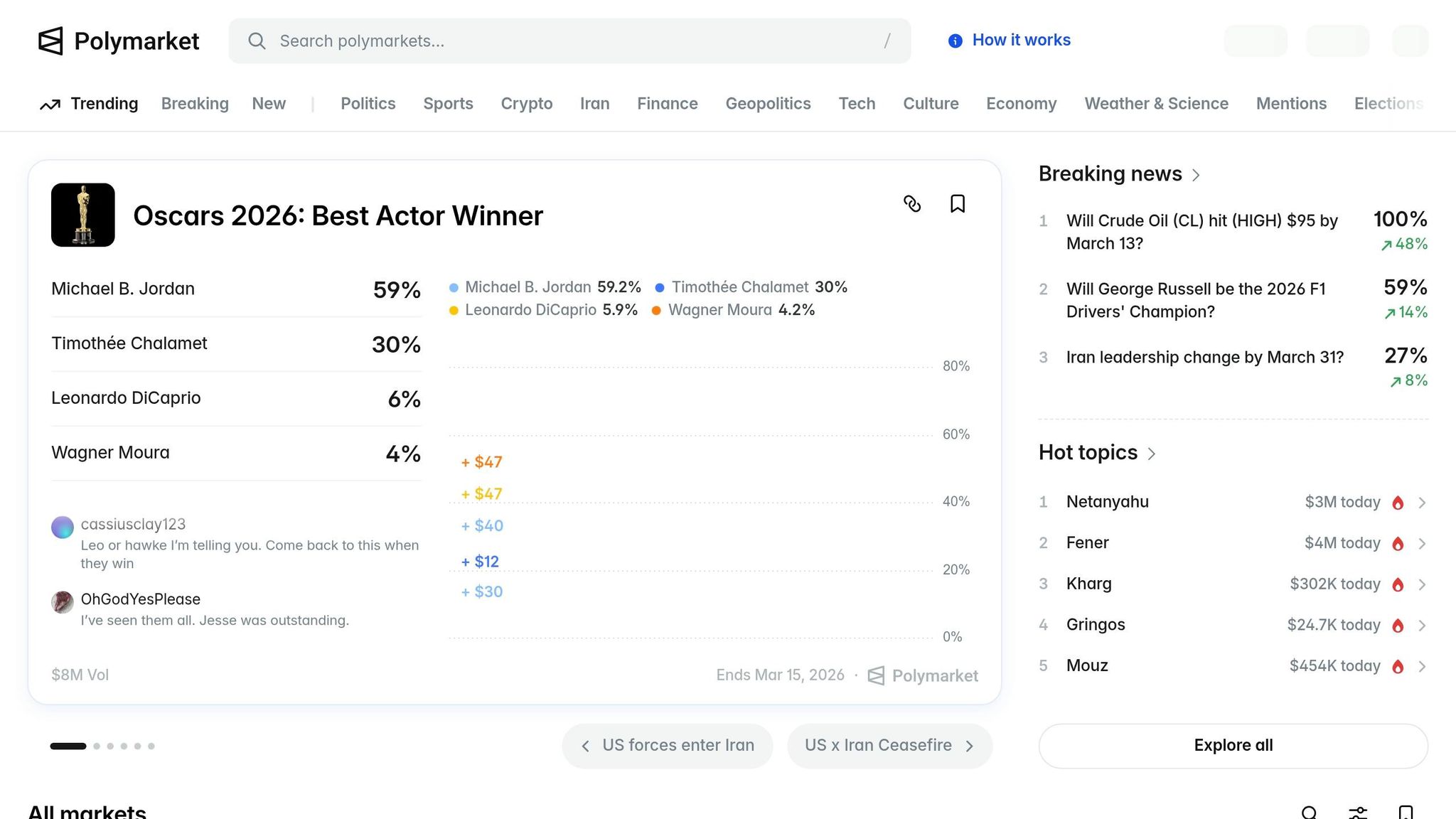Copy link icon on Oscars market card
The height and width of the screenshot is (819, 1456).
(x=912, y=204)
